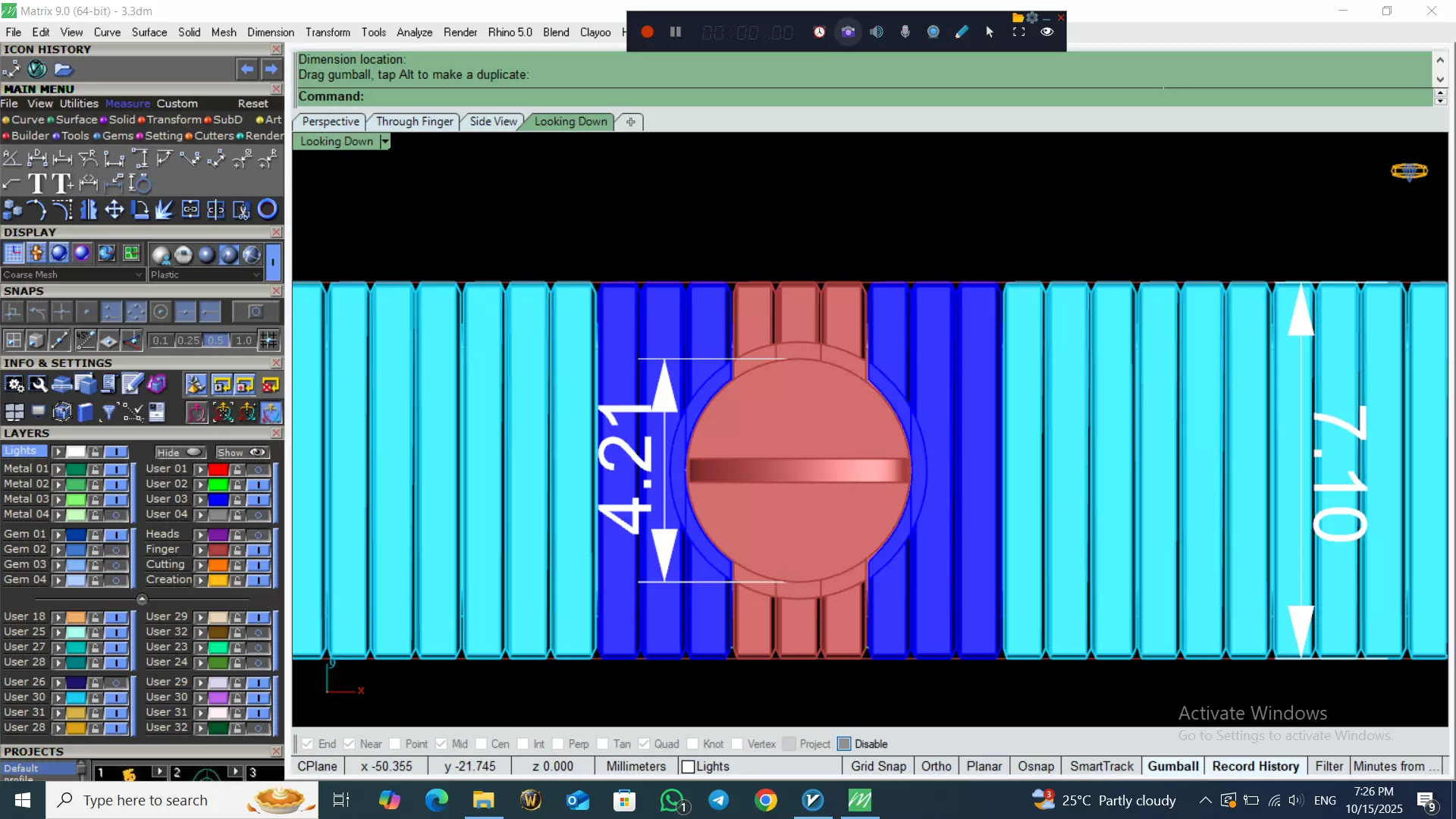
Task: Click the User 01 red color swatch
Action: (218, 469)
